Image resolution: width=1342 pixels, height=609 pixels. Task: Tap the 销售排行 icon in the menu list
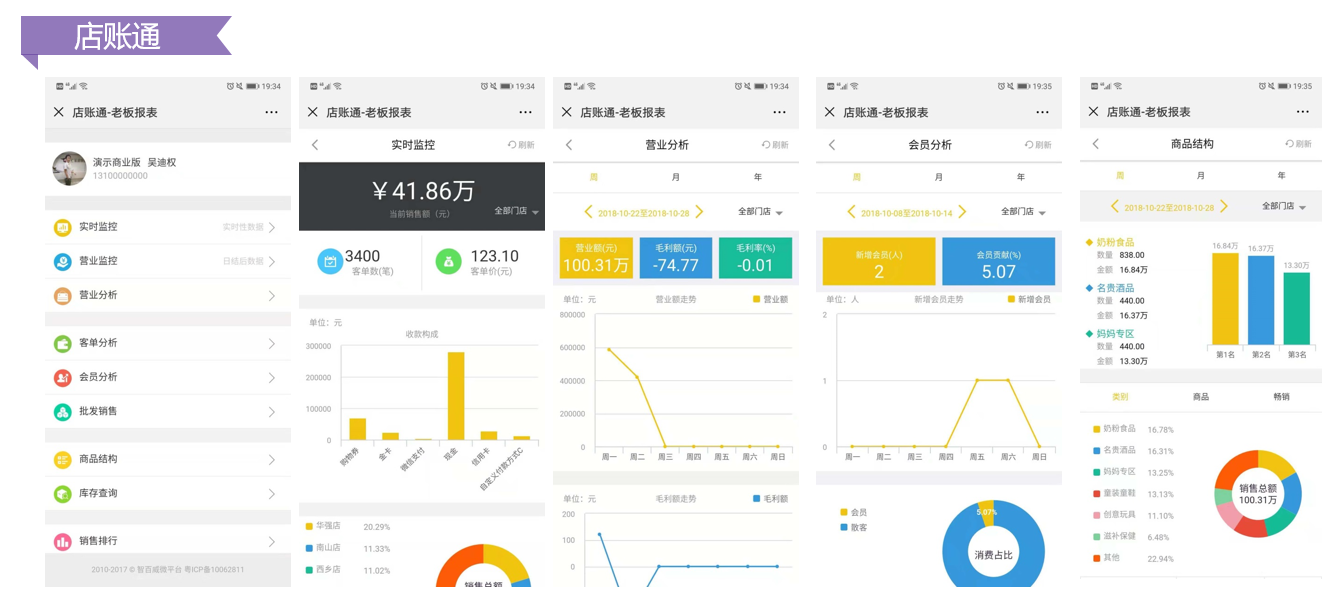coord(62,541)
